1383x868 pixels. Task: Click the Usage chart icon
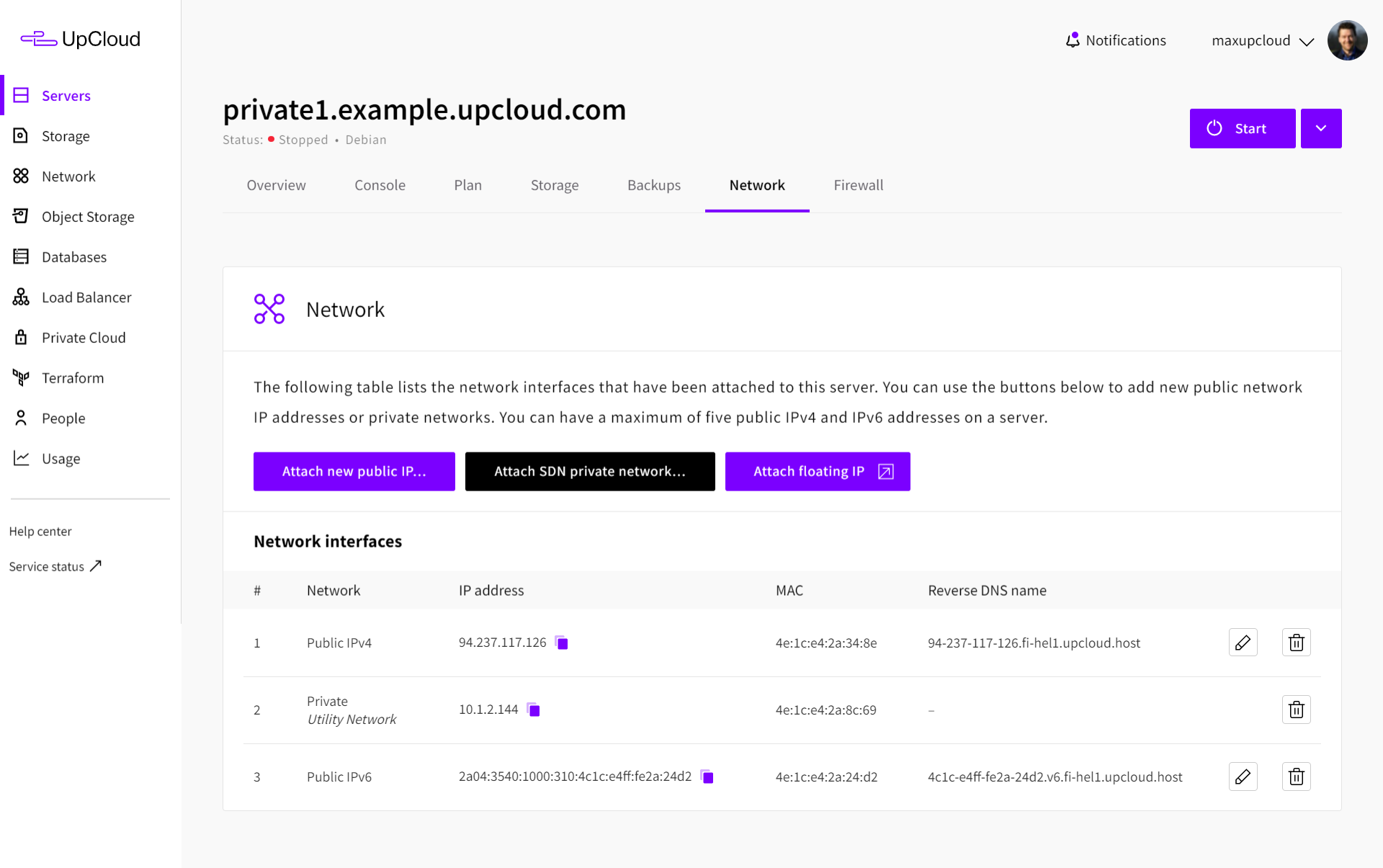(x=21, y=458)
